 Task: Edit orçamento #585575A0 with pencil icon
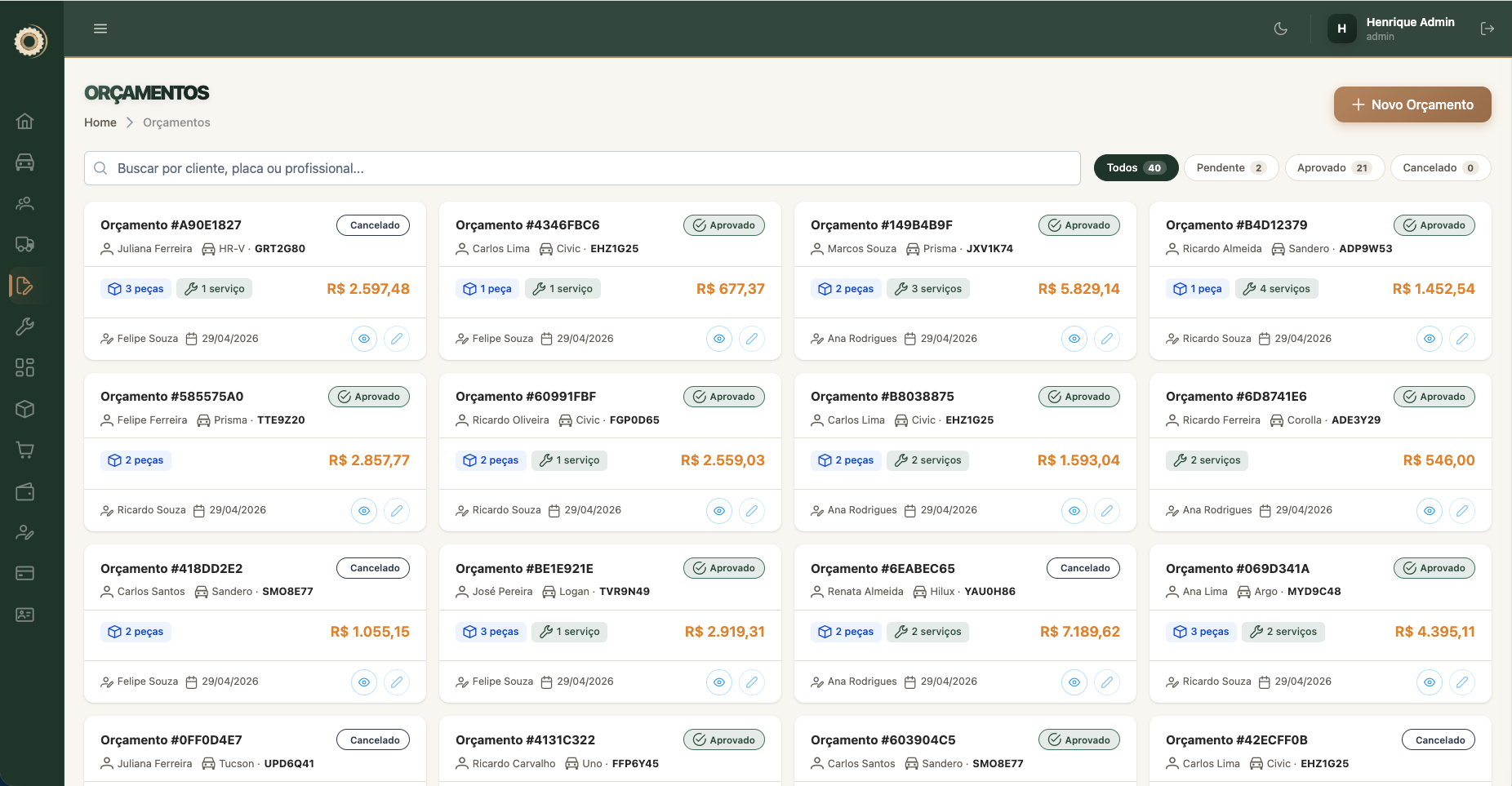tap(397, 511)
